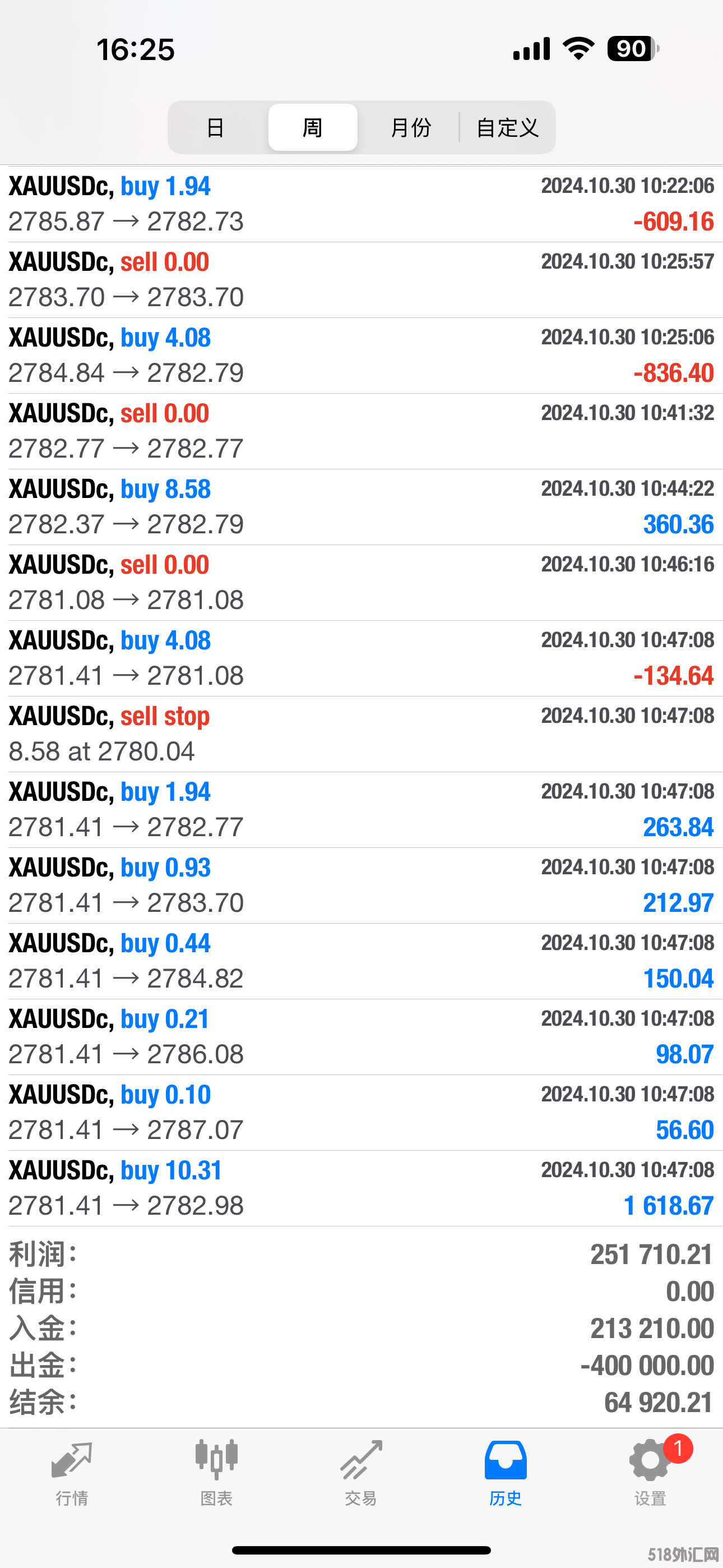
Task: Open the buy 1.94 trade losing -609.16
Action: [361, 204]
